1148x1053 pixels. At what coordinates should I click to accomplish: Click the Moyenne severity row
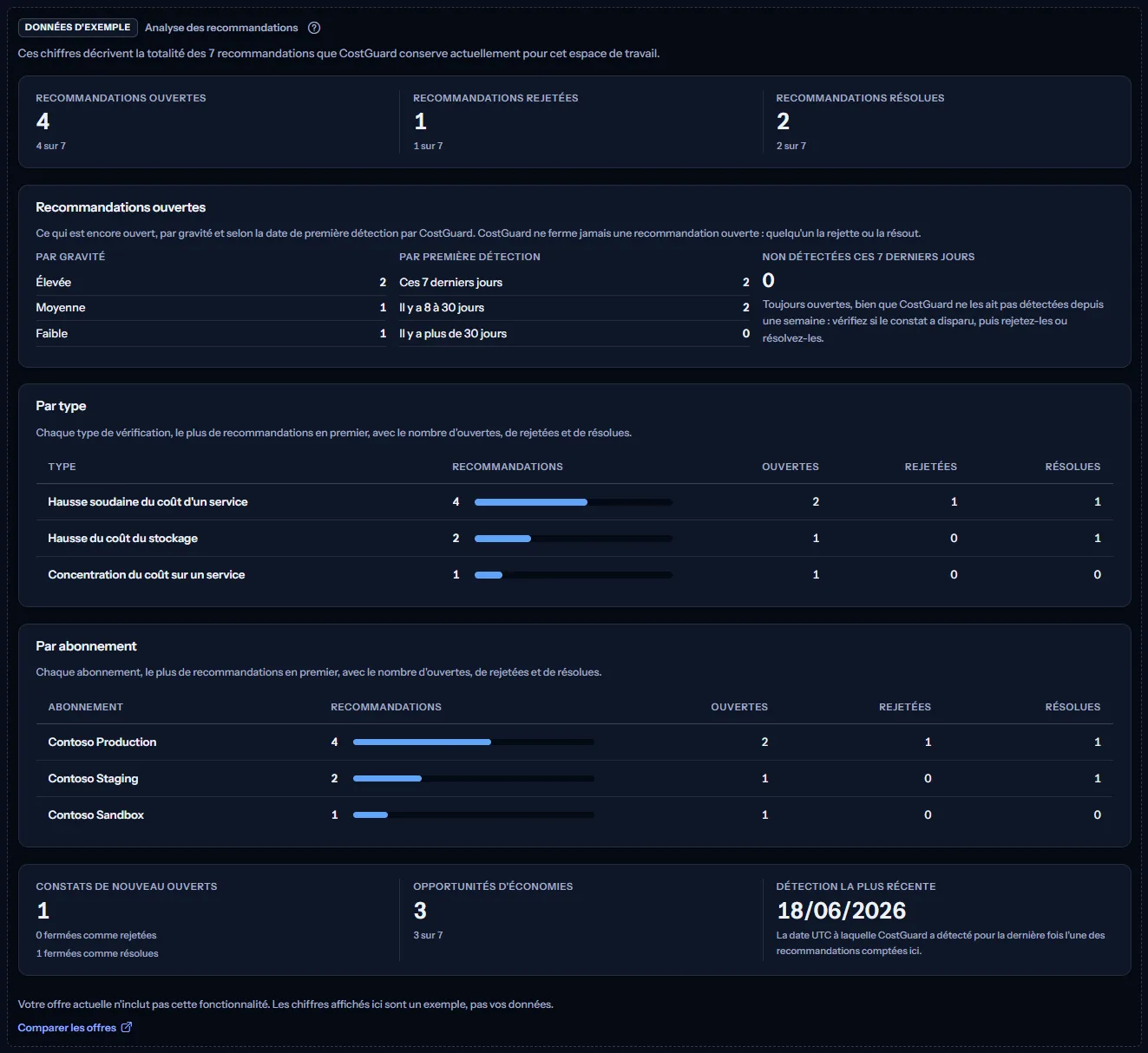tap(211, 308)
